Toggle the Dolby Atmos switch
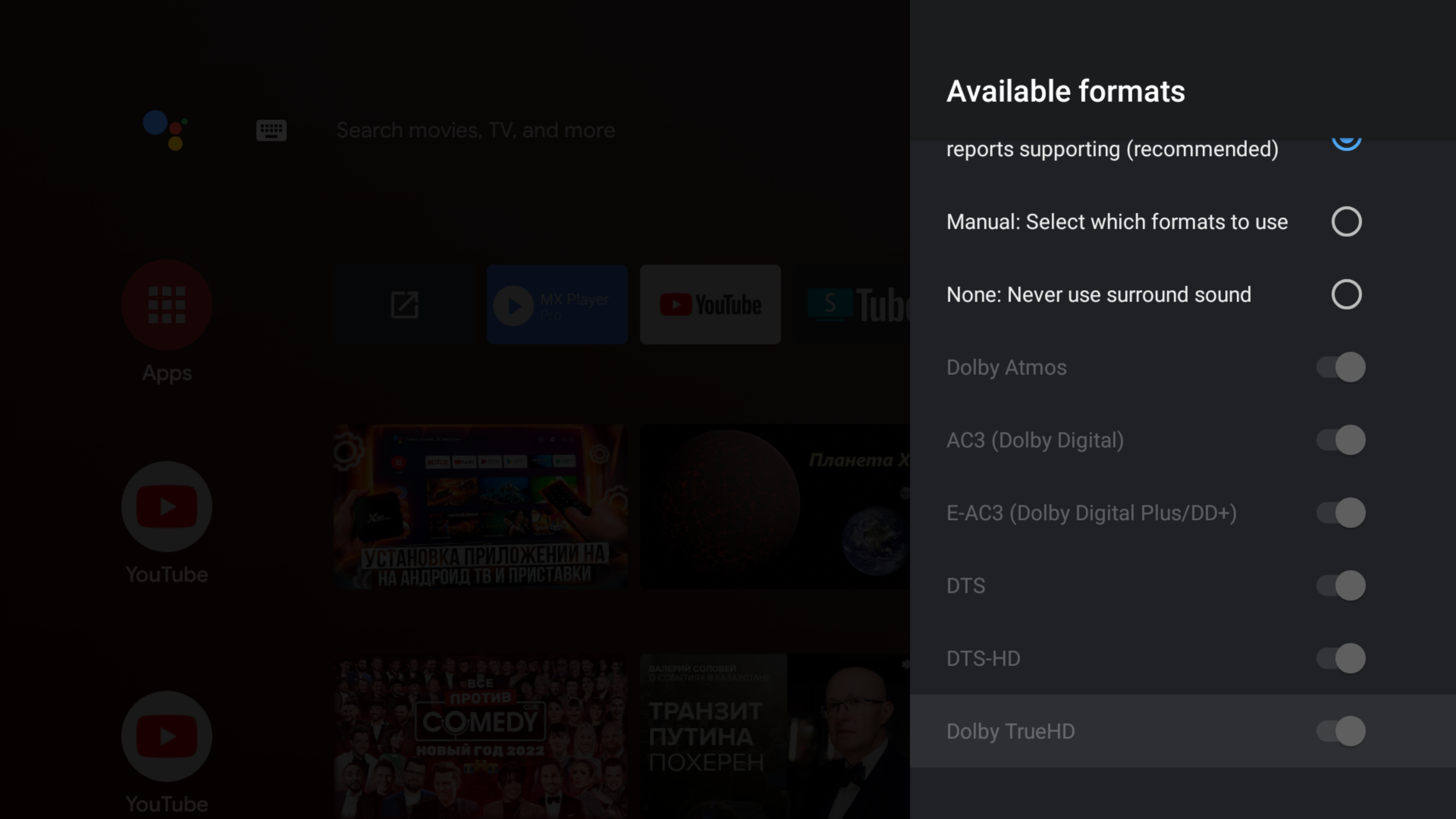Viewport: 1456px width, 819px height. point(1341,367)
